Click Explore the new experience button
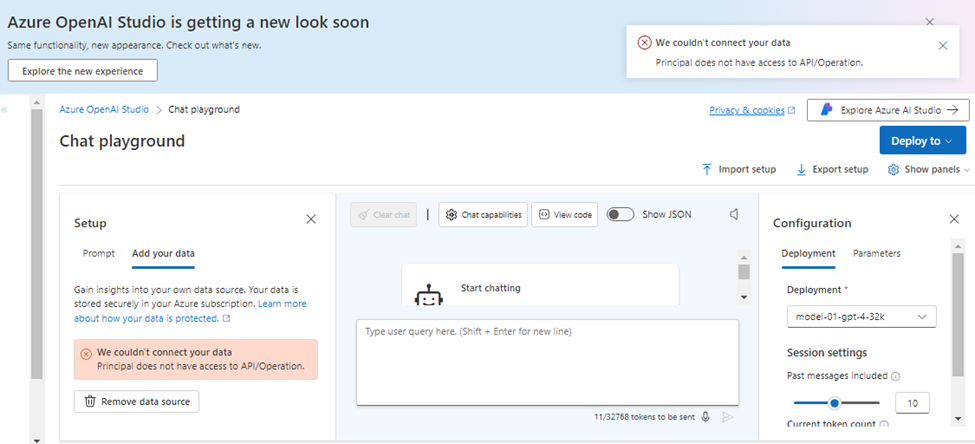 point(83,71)
